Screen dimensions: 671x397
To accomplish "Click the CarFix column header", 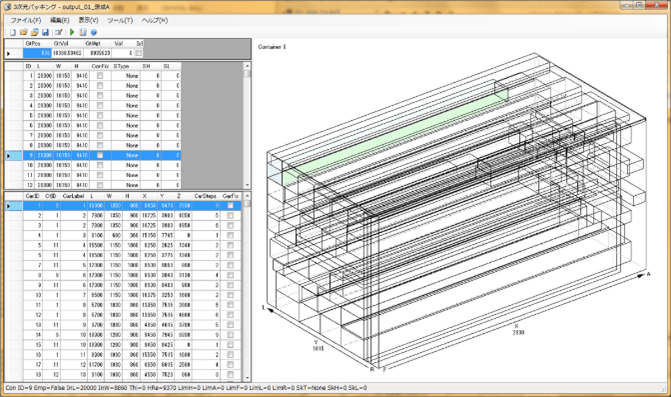I will (231, 196).
